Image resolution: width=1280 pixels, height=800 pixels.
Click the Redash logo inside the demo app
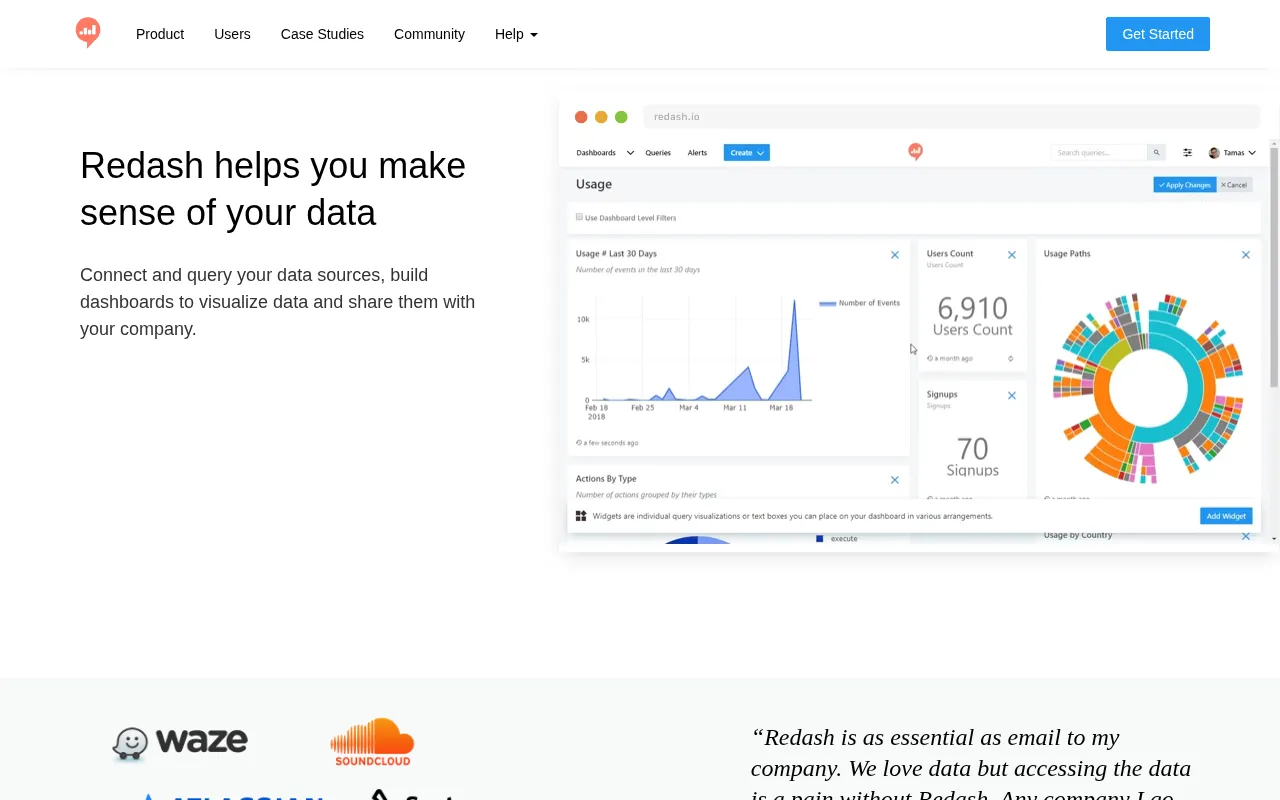point(915,152)
